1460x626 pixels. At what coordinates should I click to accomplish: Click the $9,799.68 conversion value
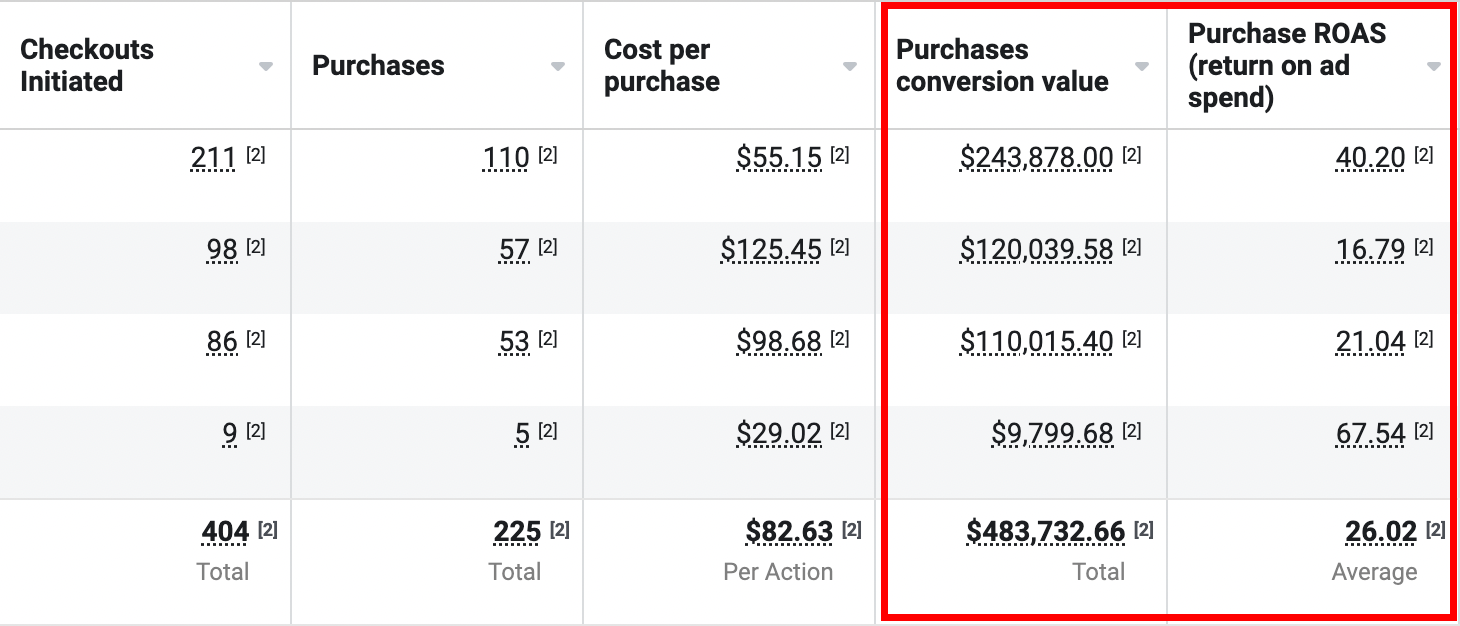tap(1053, 434)
